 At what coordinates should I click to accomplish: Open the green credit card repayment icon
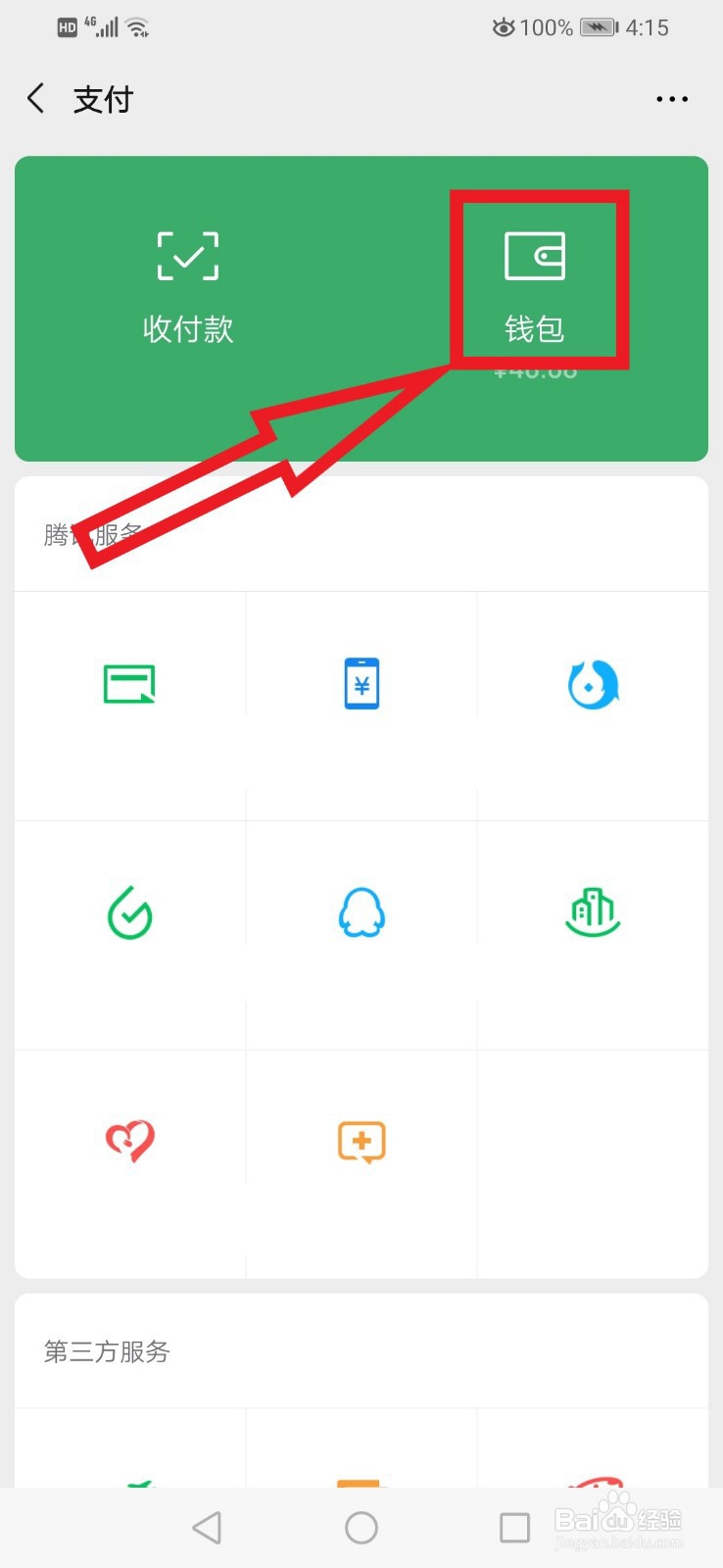click(x=130, y=683)
